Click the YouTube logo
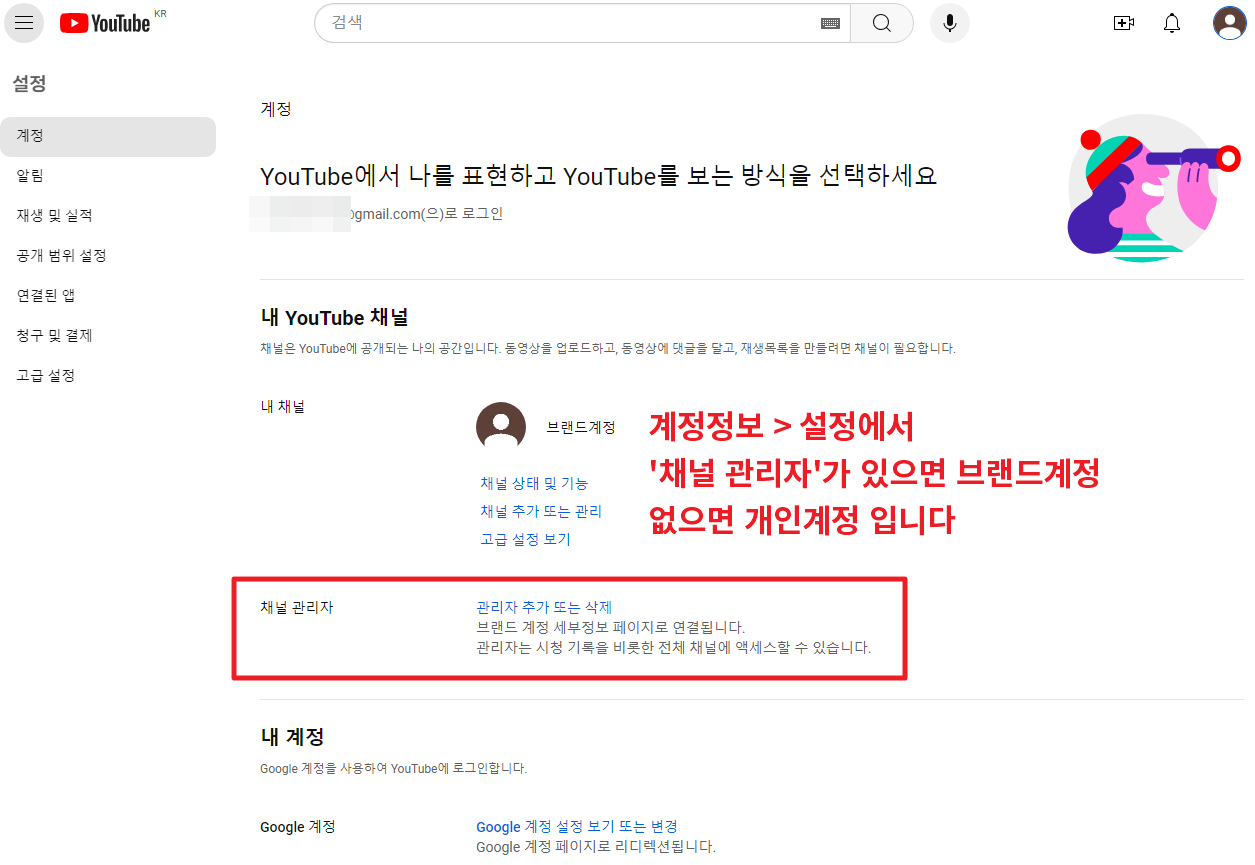This screenshot has width=1255, height=865. click(x=105, y=23)
